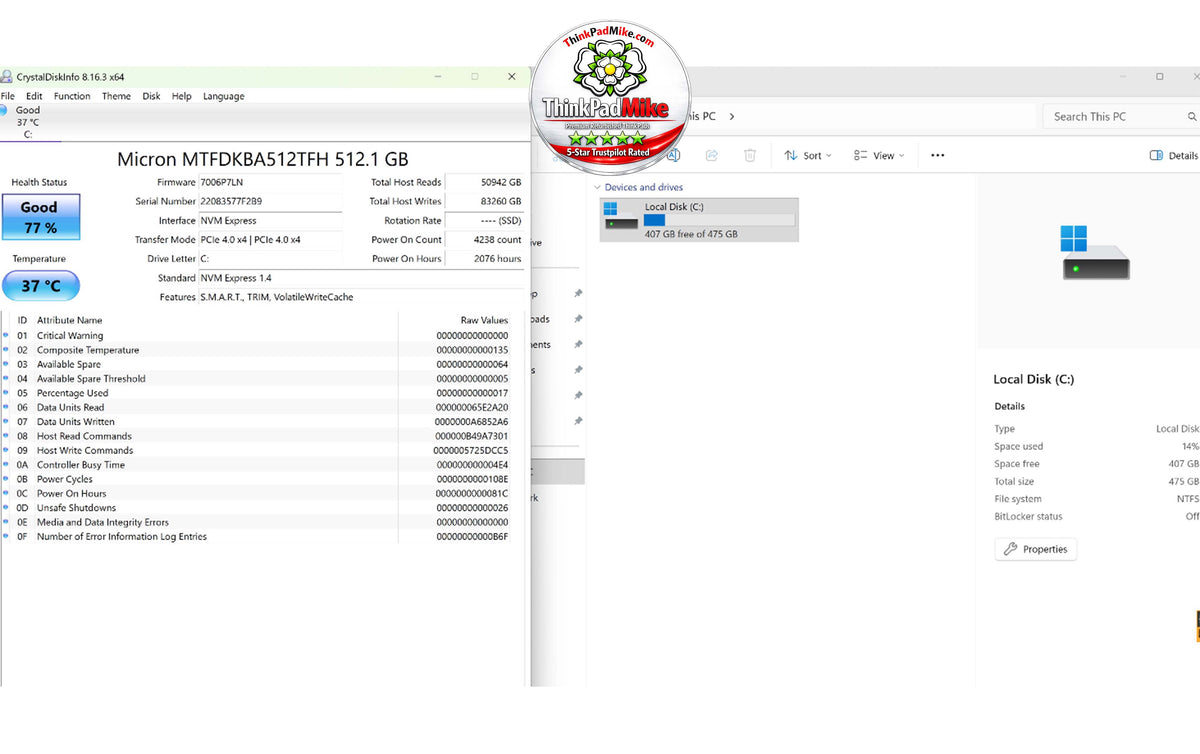This screenshot has width=1200, height=754.
Task: Click the Good 77 % health status button
Action: pos(40,217)
